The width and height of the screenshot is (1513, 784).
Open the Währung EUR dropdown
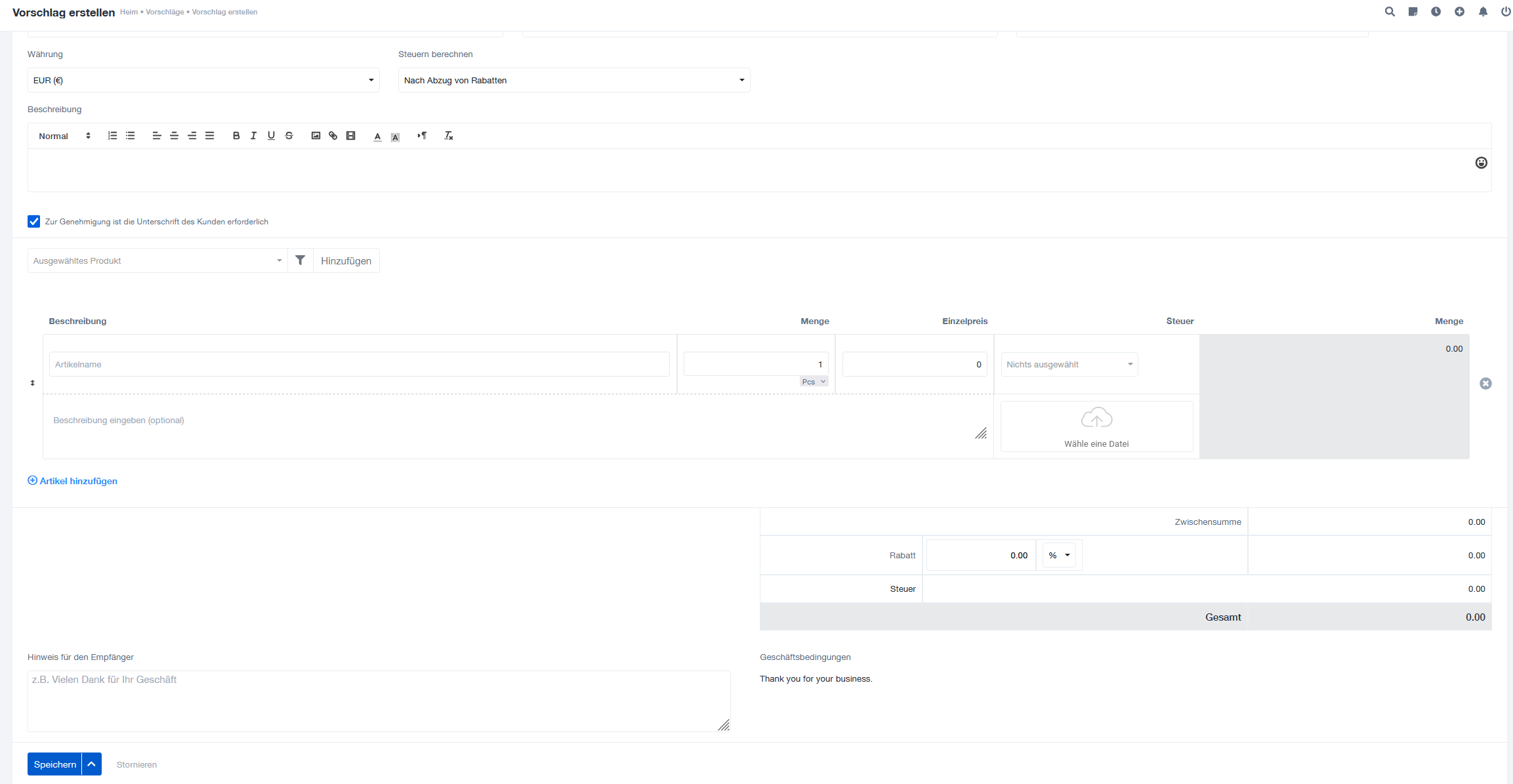coord(203,80)
